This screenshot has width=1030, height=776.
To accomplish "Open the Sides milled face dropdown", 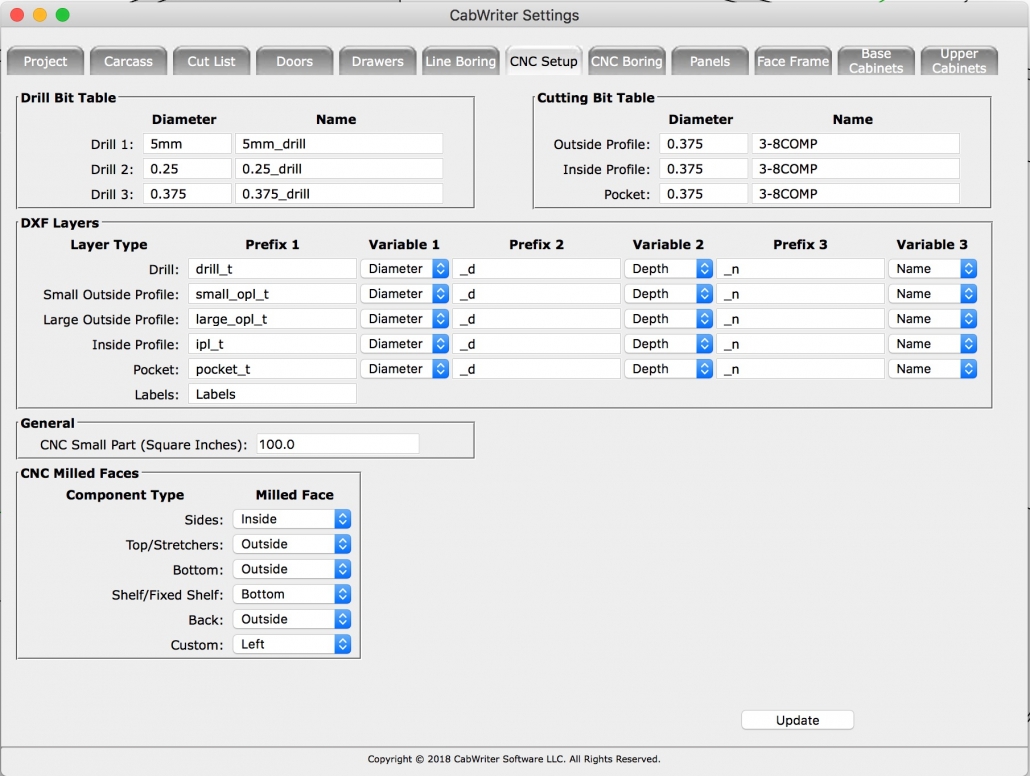I will point(291,518).
